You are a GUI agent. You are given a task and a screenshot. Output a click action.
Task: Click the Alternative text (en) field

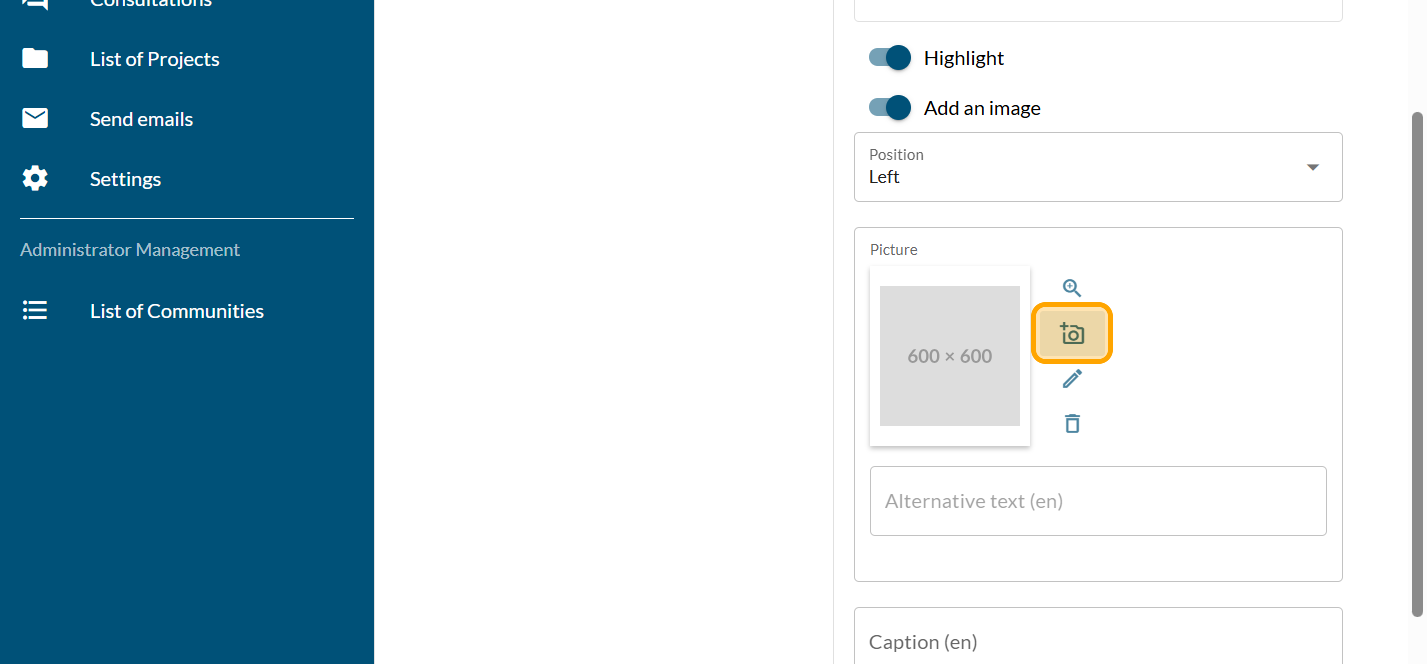(1097, 501)
